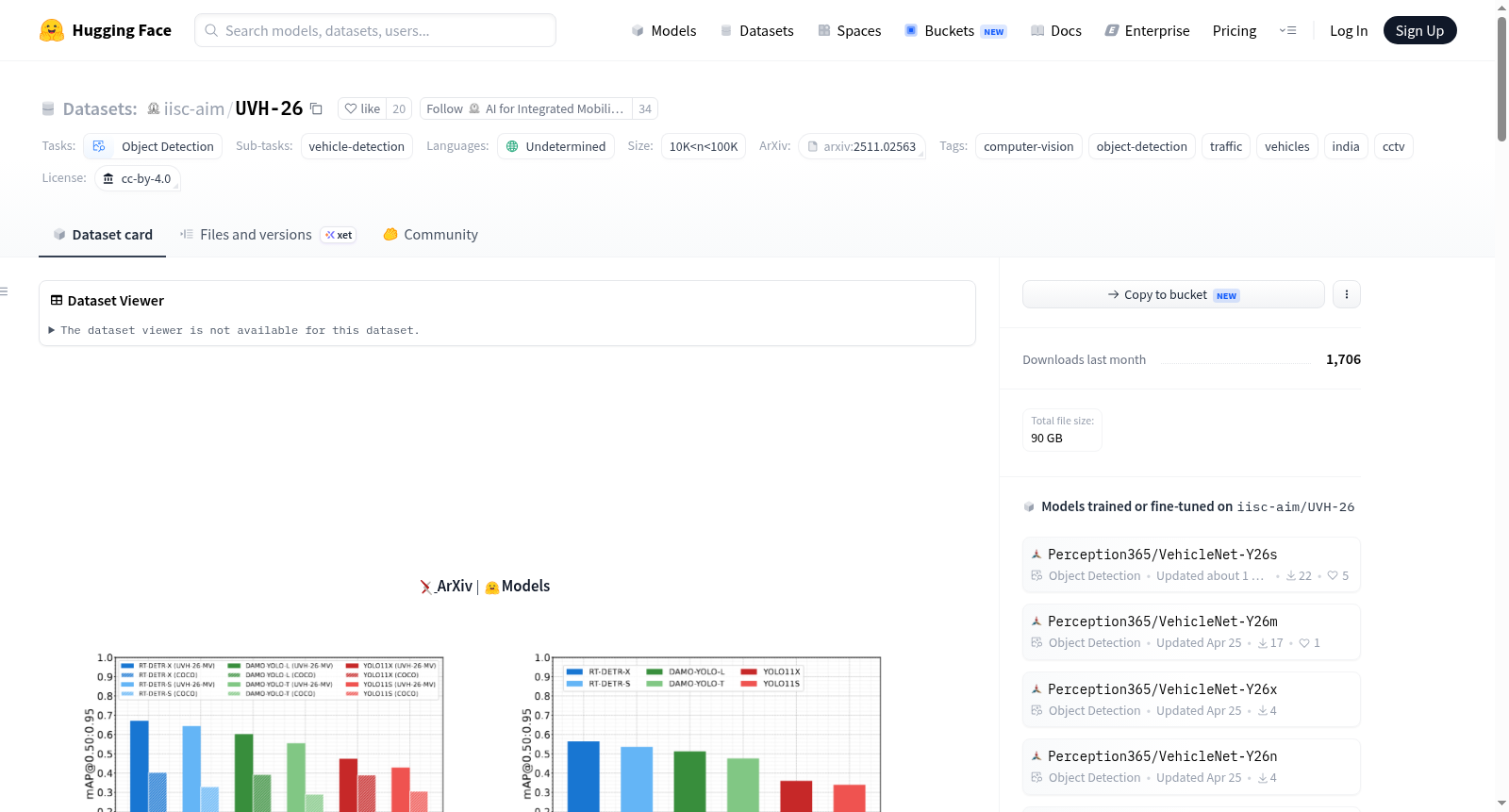Viewport: 1509px width, 812px height.
Task: Open the Spaces navigation icon
Action: click(x=824, y=30)
